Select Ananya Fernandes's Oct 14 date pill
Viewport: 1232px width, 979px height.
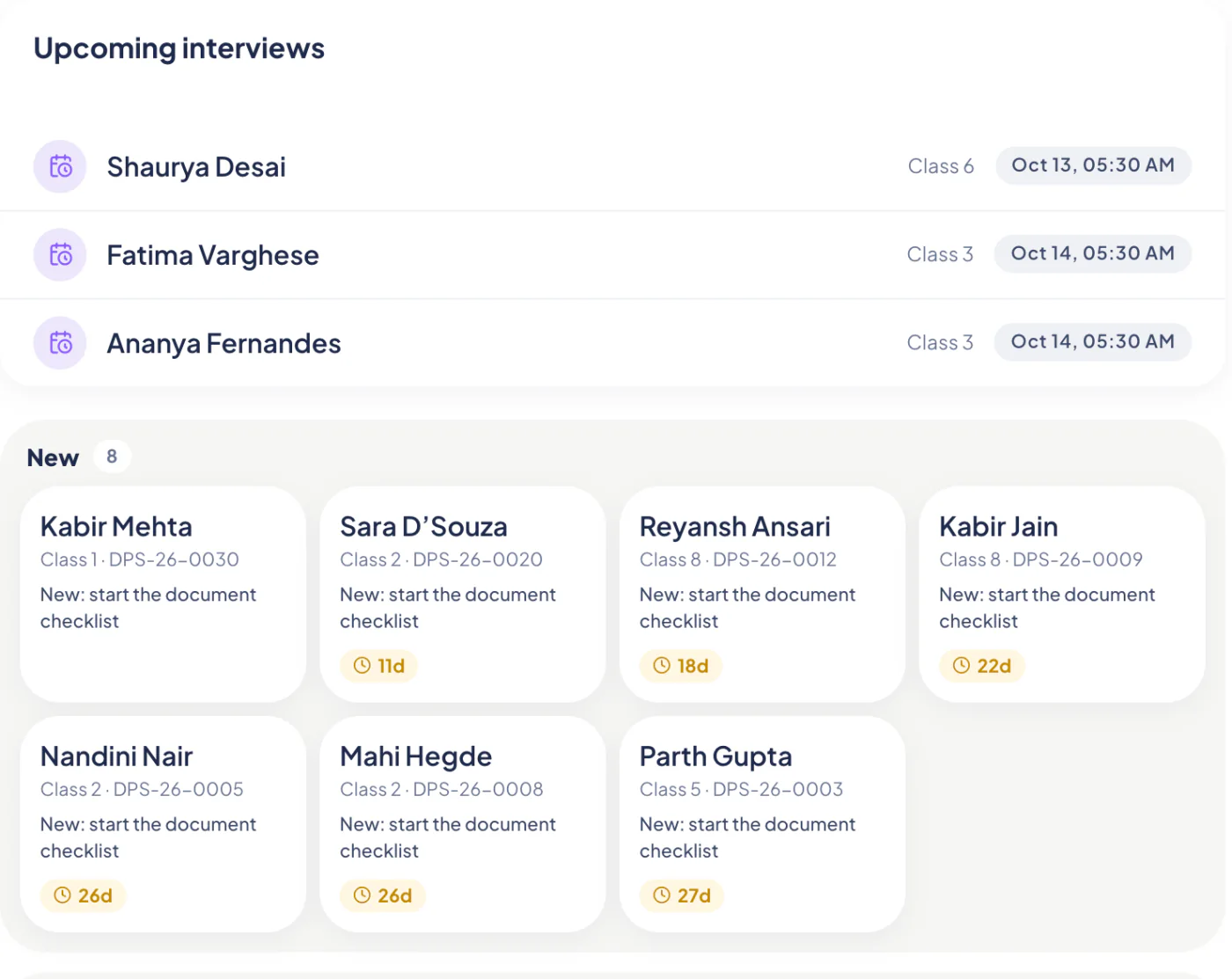click(x=1093, y=341)
